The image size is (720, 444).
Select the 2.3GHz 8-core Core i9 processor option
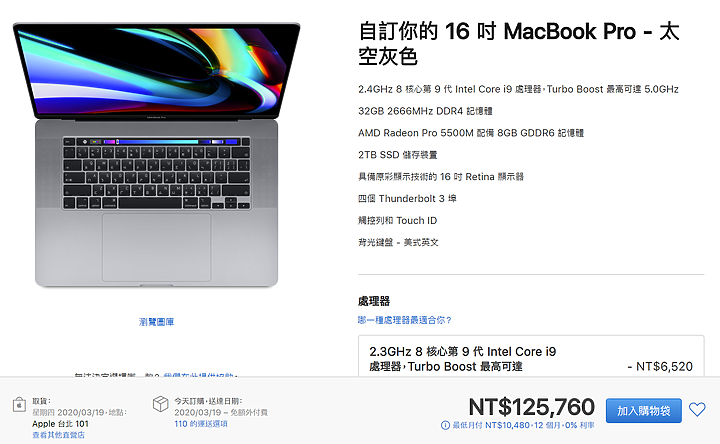tap(531, 357)
